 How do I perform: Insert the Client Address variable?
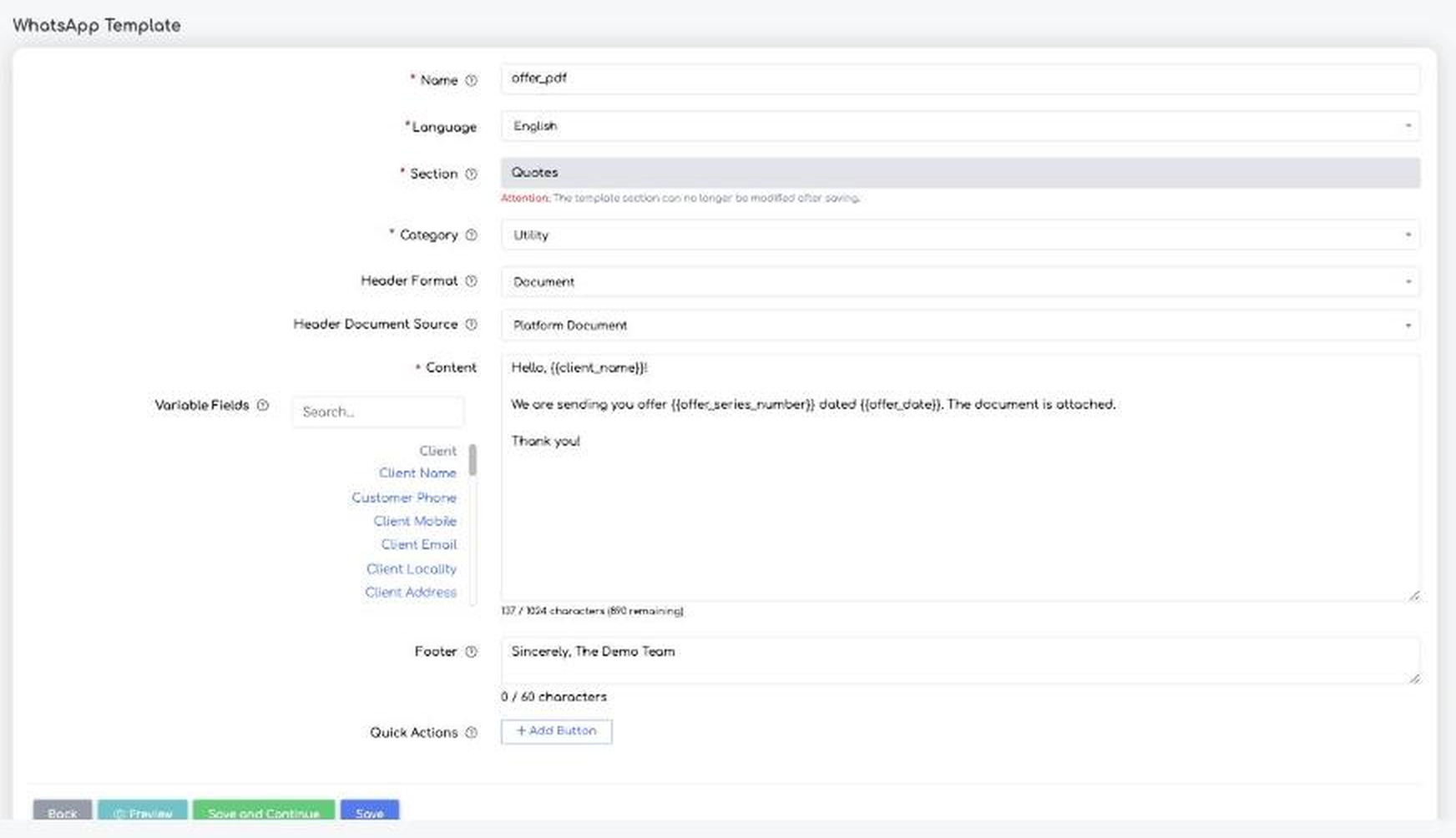coord(411,592)
